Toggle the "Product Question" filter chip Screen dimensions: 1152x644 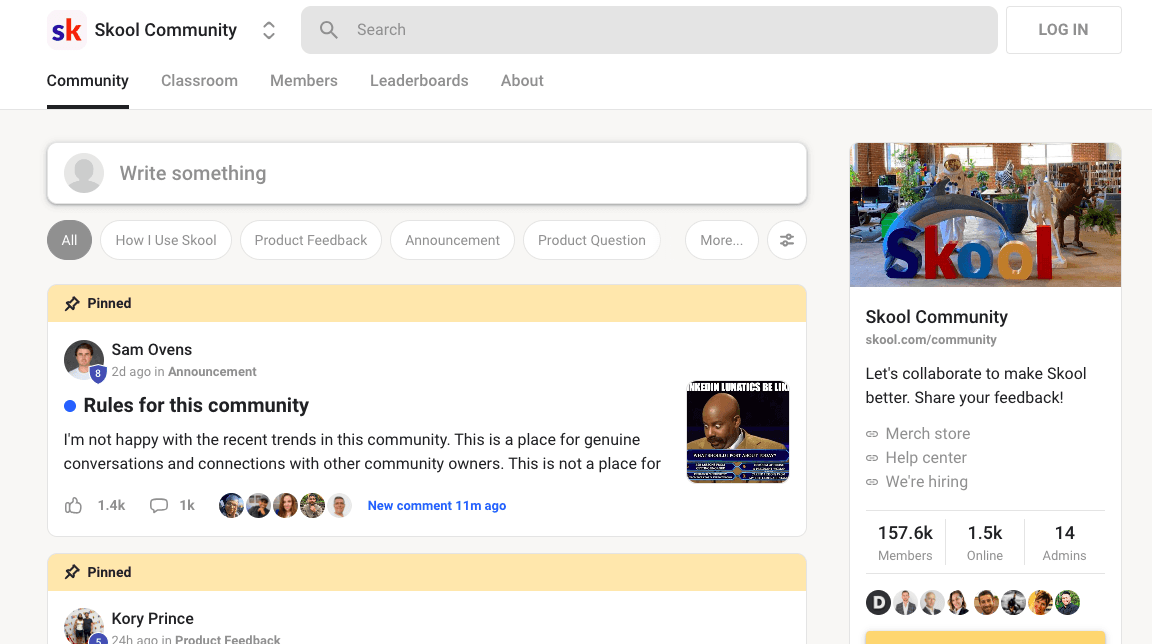tap(591, 240)
